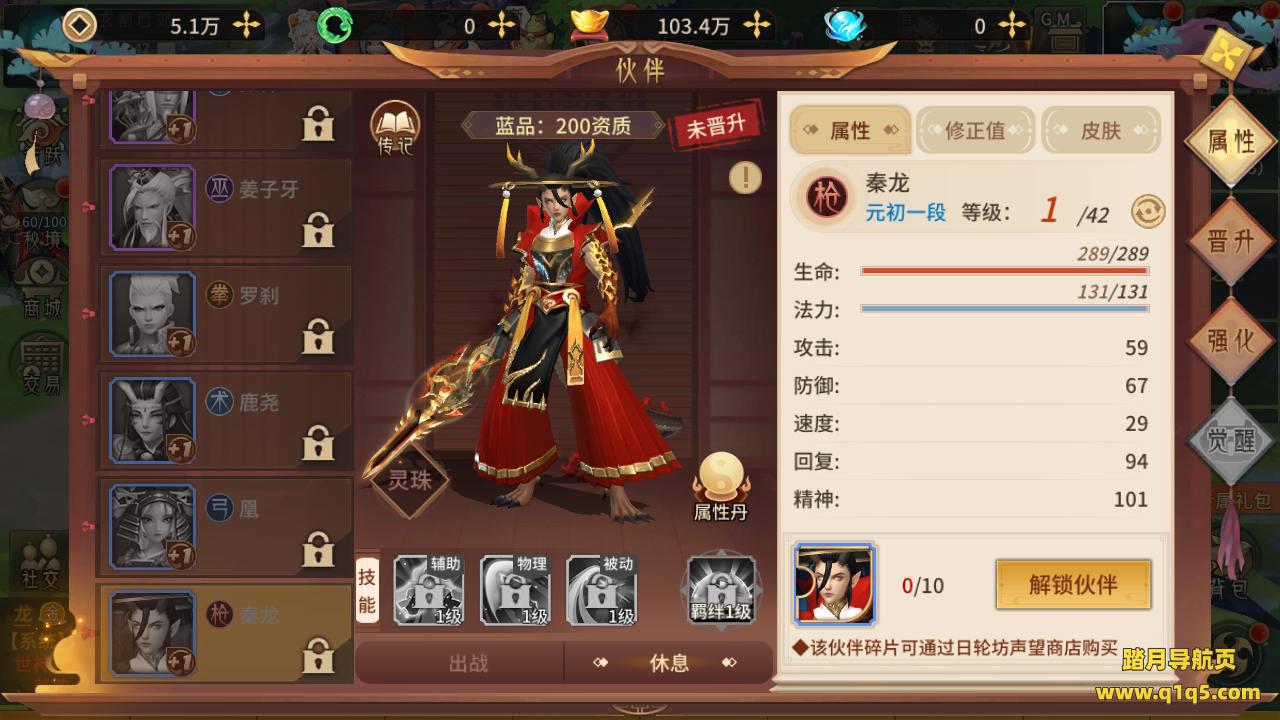Screen dimensions: 1280x720
Task: Switch to the 皮肤 skin tab
Action: pos(1100,131)
